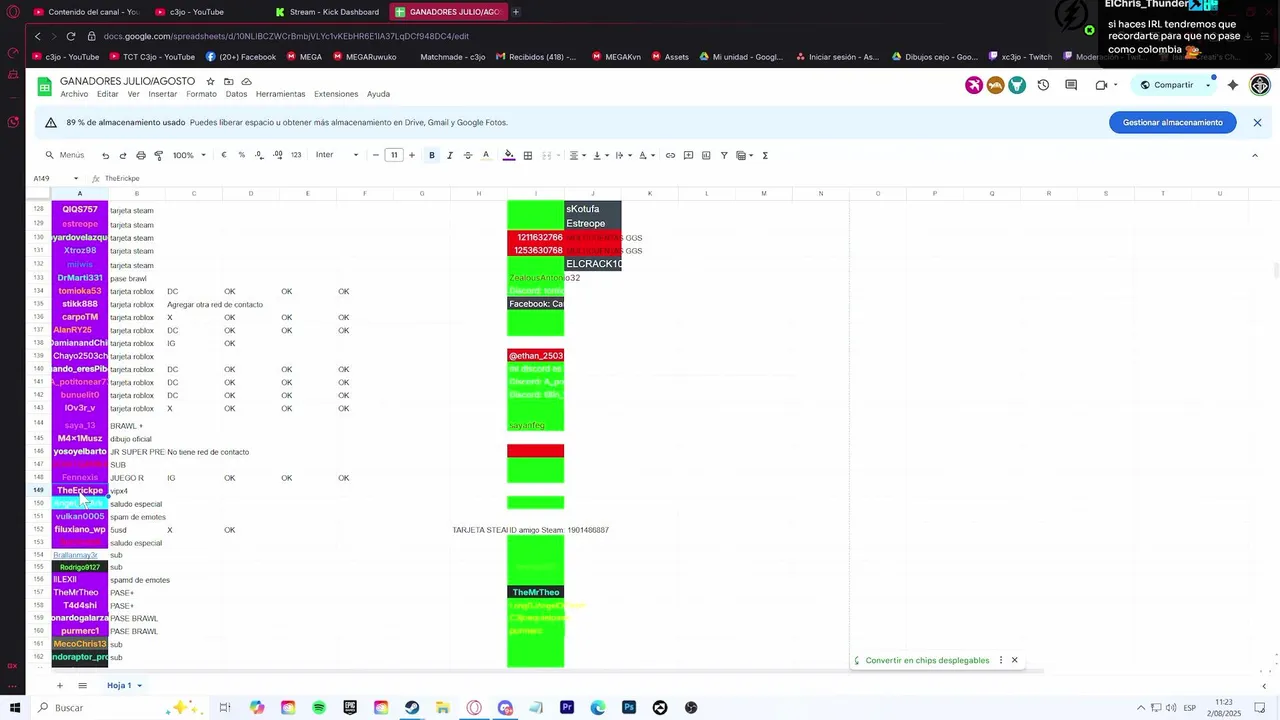Open the Menús search box
This screenshot has height=720, width=1280.
(65, 155)
